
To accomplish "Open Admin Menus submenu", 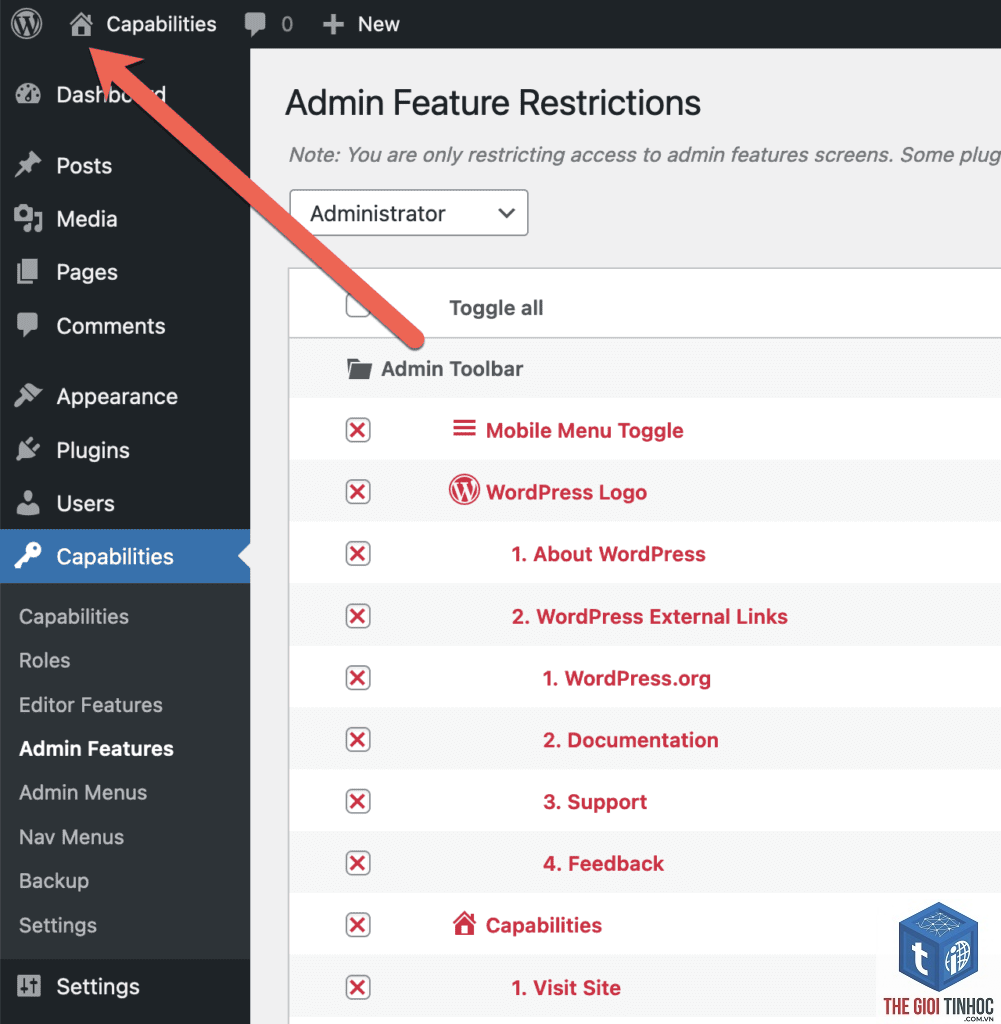I will point(83,792).
